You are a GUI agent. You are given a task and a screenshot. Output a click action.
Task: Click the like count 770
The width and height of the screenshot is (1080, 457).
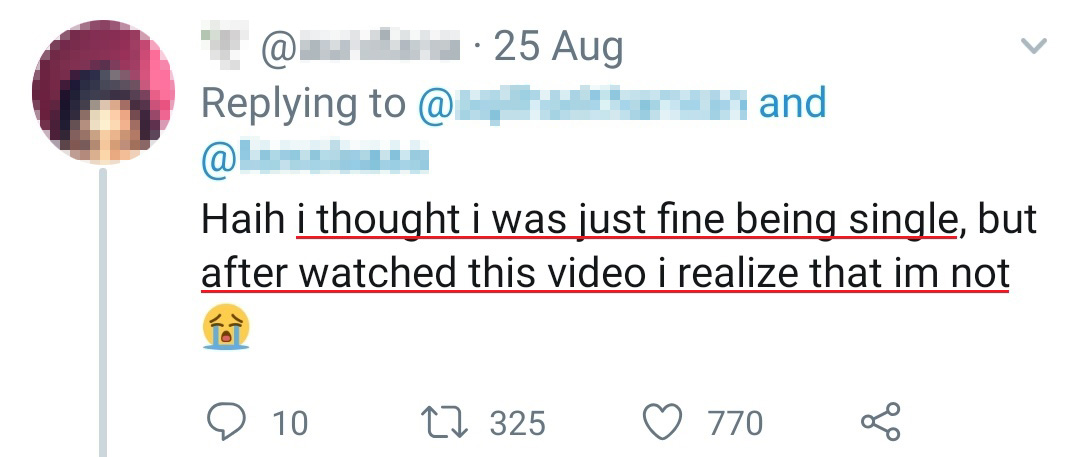coord(735,423)
